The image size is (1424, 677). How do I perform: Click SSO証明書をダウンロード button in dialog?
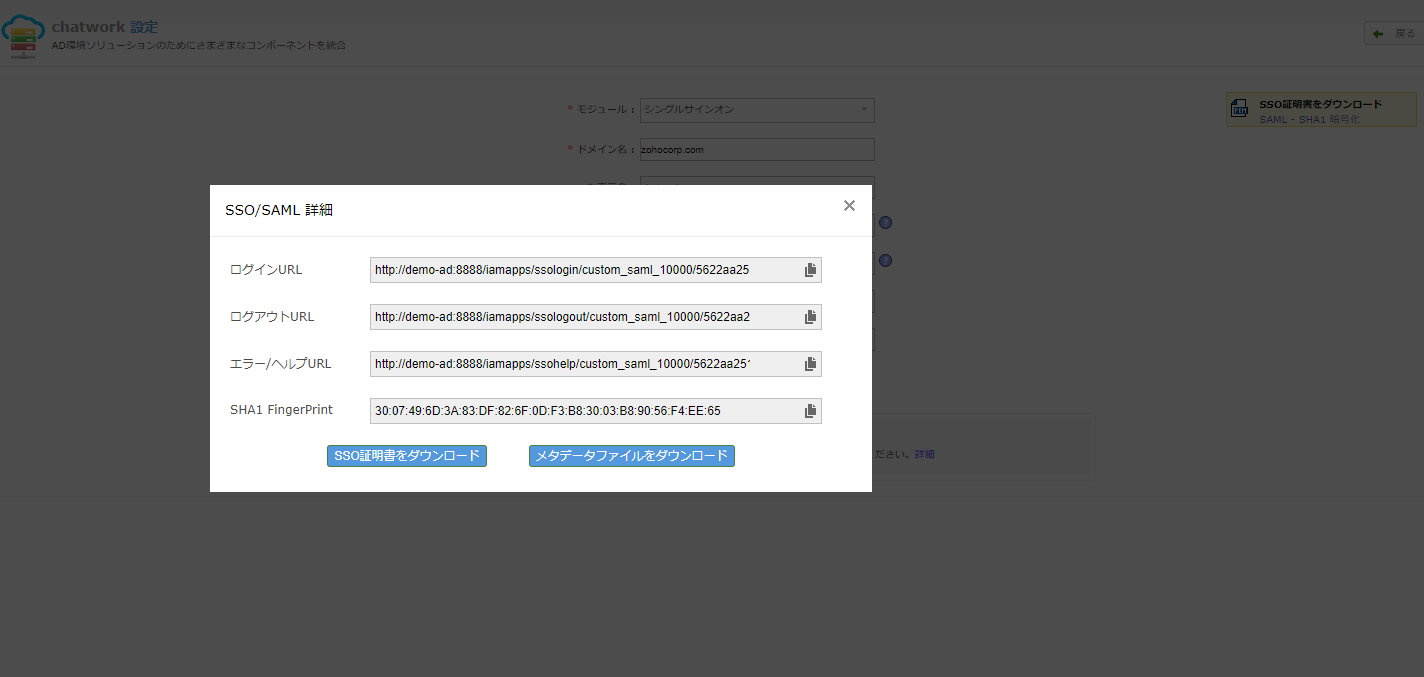[407, 456]
